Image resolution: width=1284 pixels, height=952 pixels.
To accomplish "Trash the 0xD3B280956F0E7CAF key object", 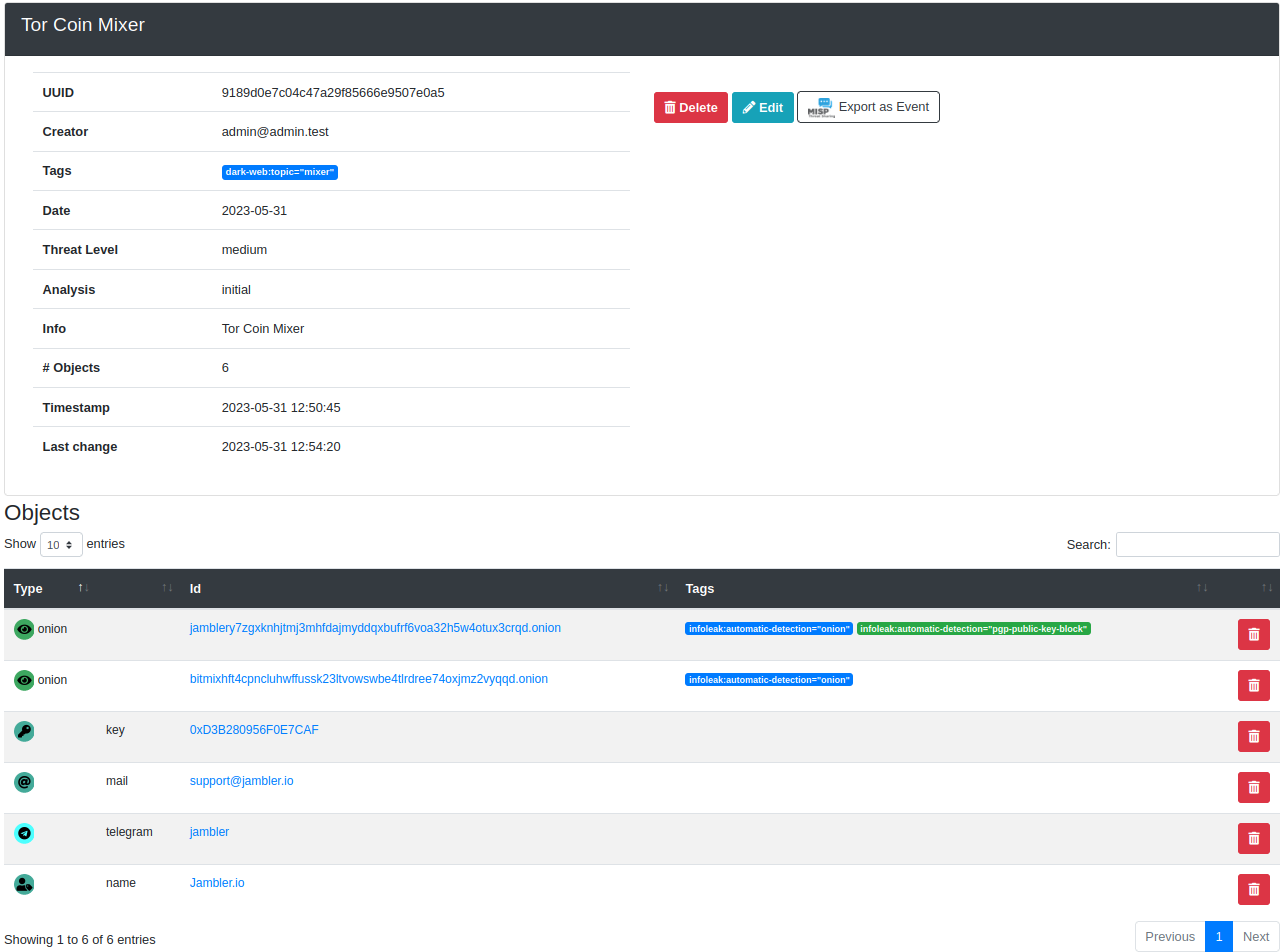I will tap(1253, 736).
